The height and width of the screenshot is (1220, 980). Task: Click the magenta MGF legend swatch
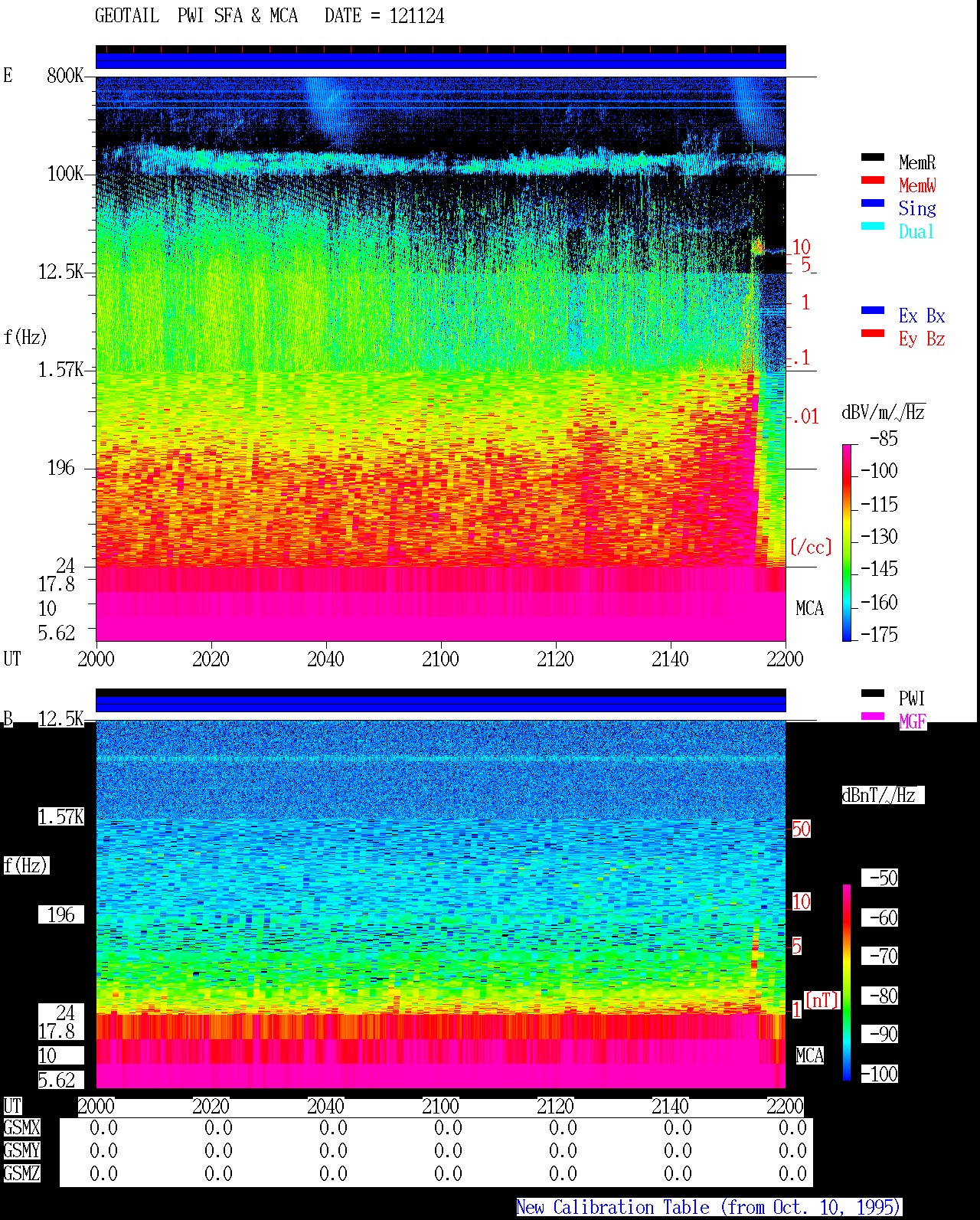tap(873, 716)
